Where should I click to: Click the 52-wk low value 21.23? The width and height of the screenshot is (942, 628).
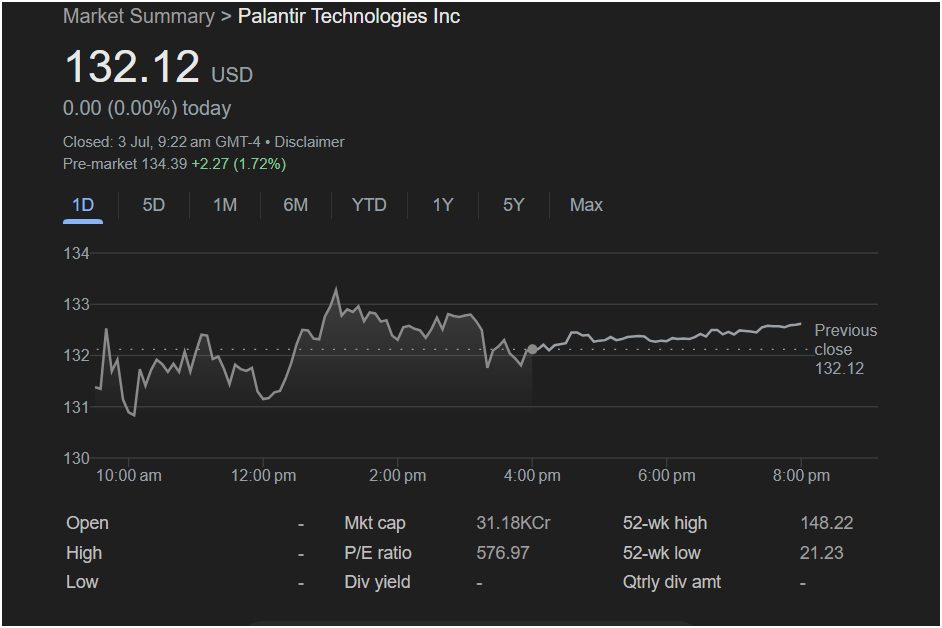(821, 553)
